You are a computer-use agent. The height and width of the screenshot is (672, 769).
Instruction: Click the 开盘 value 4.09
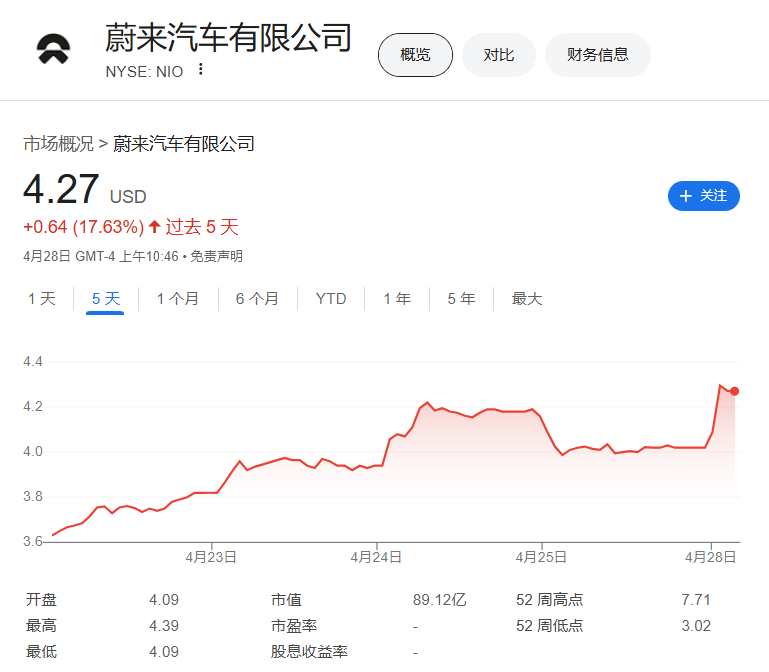(164, 599)
